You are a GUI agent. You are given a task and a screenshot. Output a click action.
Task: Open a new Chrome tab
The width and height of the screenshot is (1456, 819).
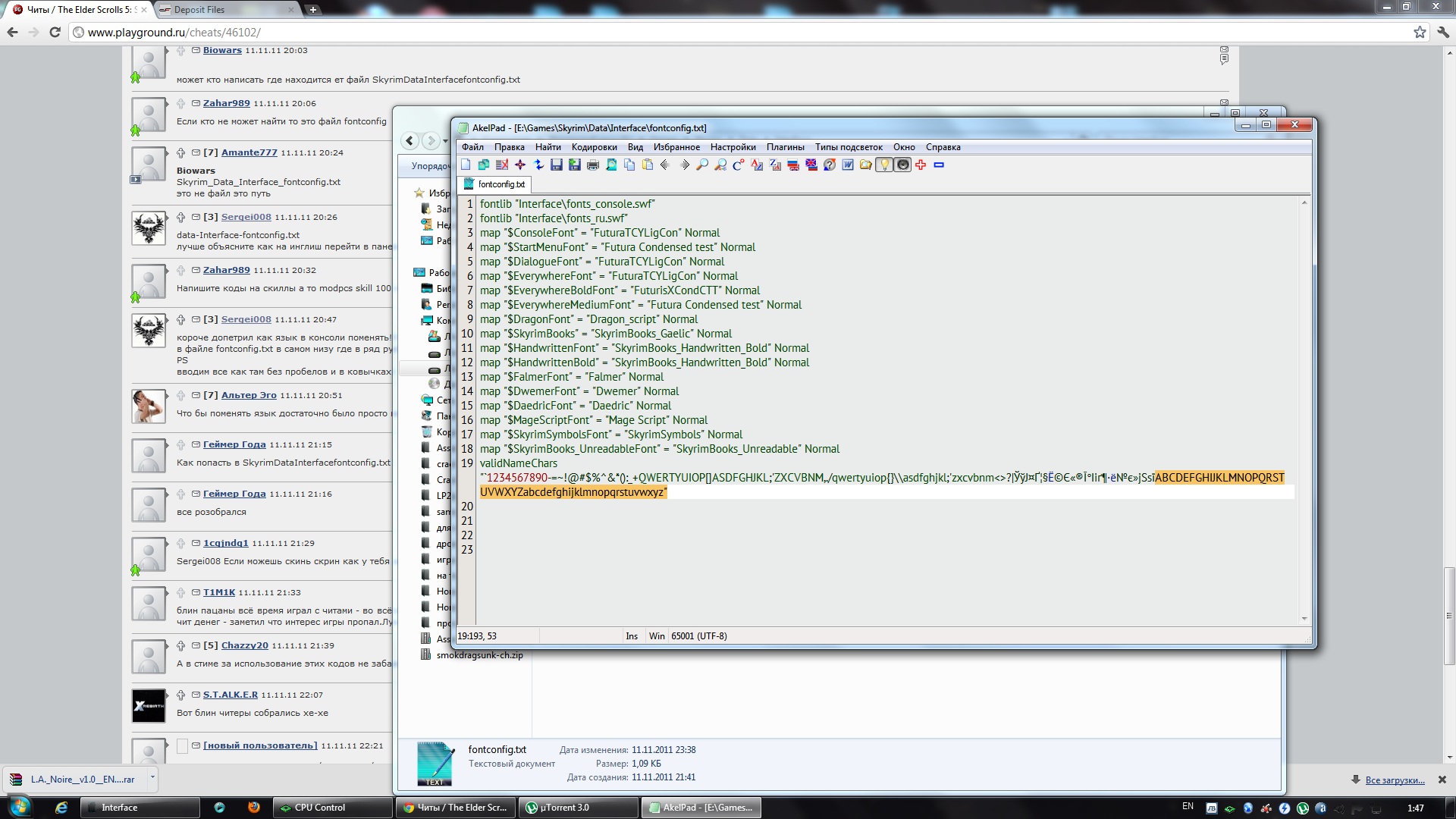point(313,10)
